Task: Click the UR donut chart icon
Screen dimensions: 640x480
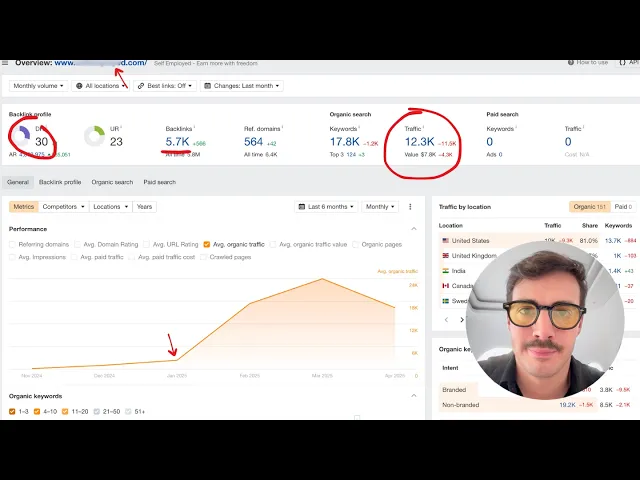Action: 94,136
